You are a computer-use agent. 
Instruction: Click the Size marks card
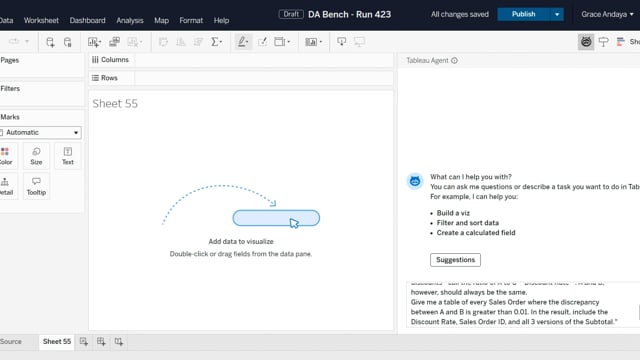36,156
